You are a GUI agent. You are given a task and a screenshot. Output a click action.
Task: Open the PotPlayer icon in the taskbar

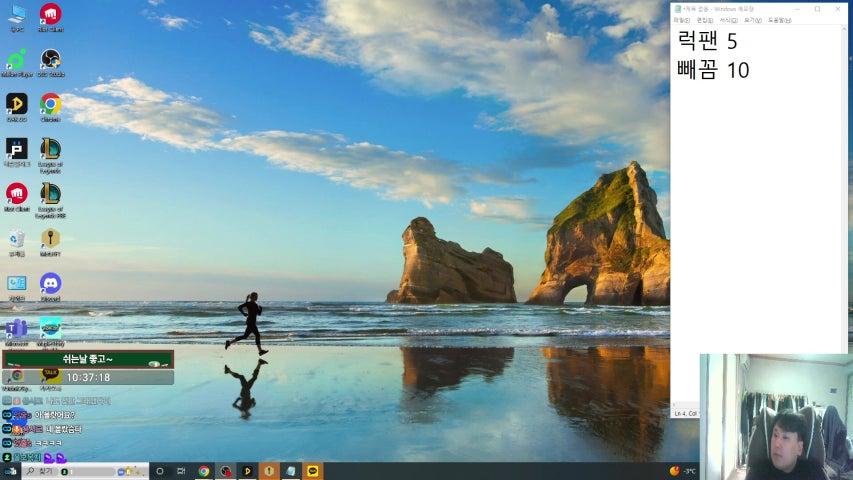point(247,471)
